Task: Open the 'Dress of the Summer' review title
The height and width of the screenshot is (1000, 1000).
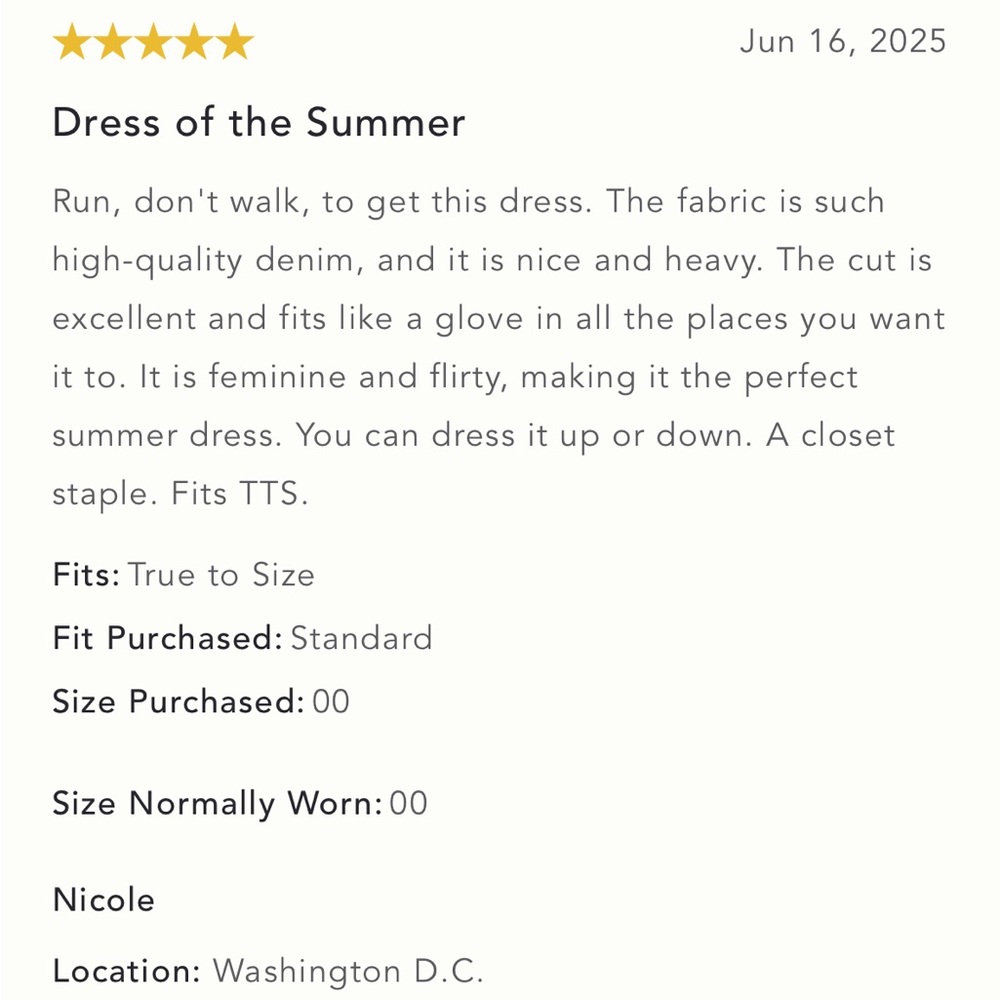Action: coord(259,123)
